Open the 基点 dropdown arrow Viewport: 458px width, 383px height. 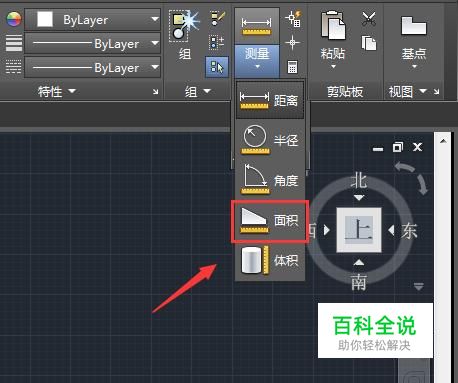pyautogui.click(x=414, y=66)
